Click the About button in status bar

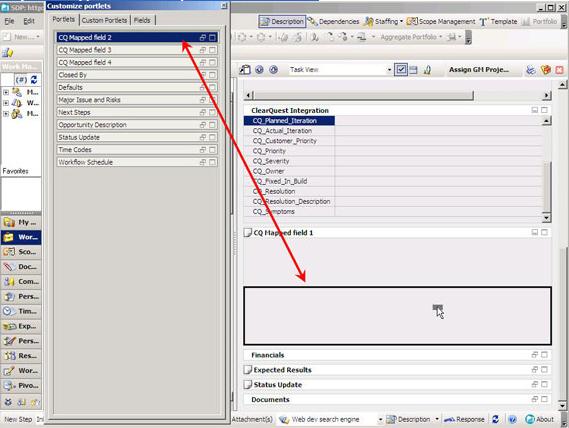540,420
